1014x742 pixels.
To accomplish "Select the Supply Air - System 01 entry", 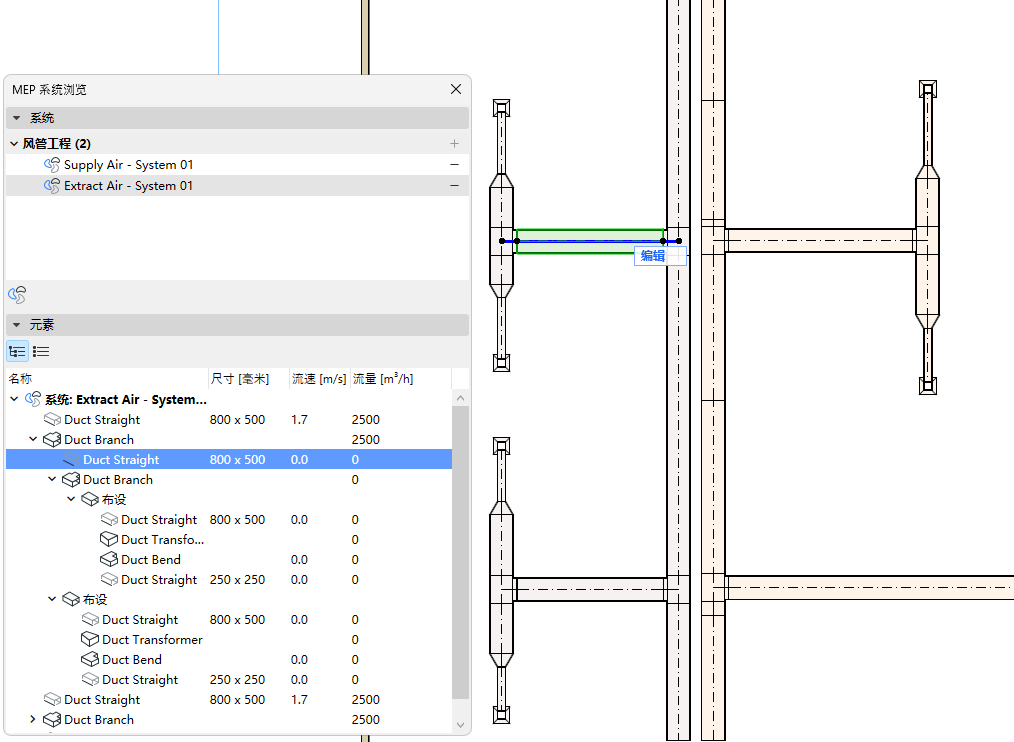I will click(x=128, y=165).
